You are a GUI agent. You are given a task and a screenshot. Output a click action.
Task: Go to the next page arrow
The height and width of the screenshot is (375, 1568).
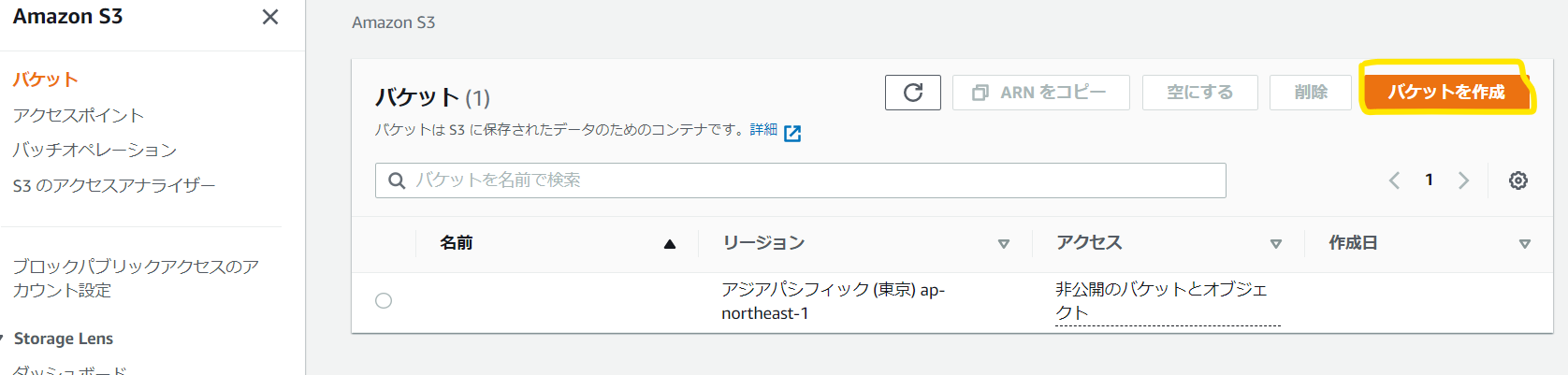click(x=1464, y=180)
